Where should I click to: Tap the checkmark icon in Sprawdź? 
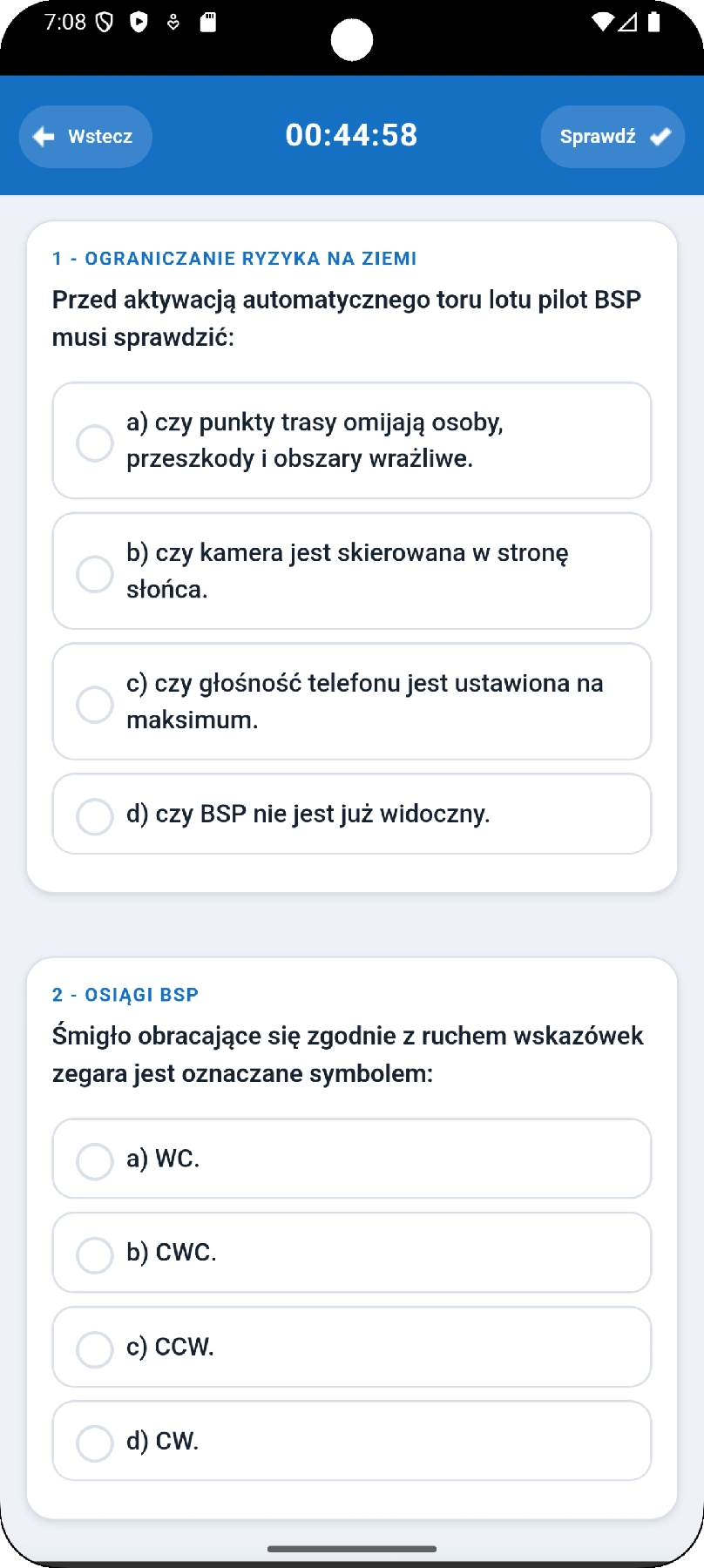pyautogui.click(x=660, y=137)
